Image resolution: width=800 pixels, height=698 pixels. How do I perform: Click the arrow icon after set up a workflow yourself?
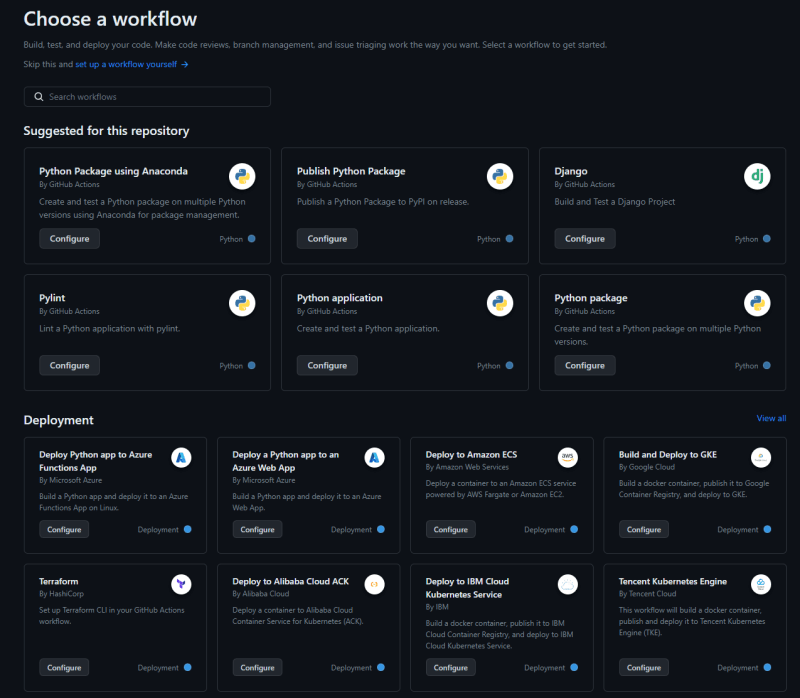(185, 64)
